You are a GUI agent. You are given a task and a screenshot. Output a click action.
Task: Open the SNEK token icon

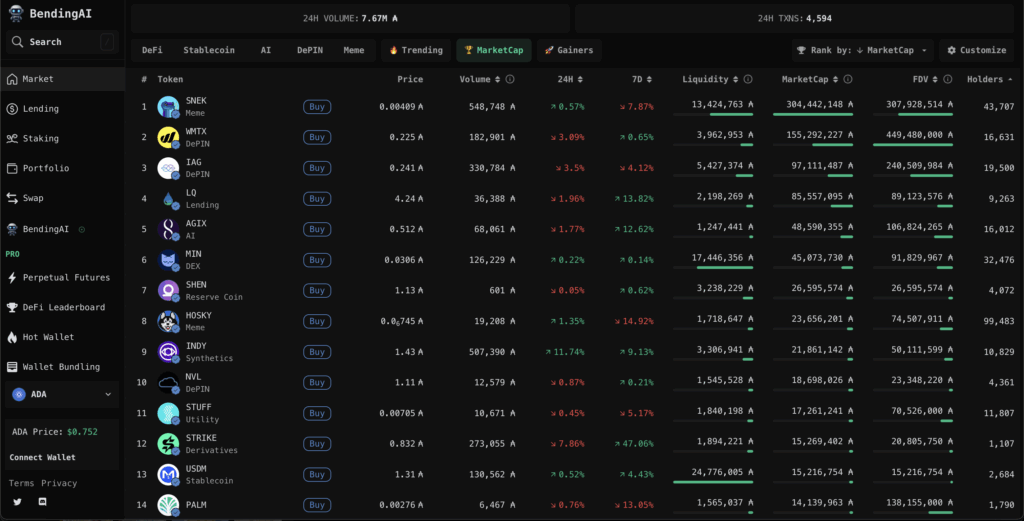click(168, 106)
